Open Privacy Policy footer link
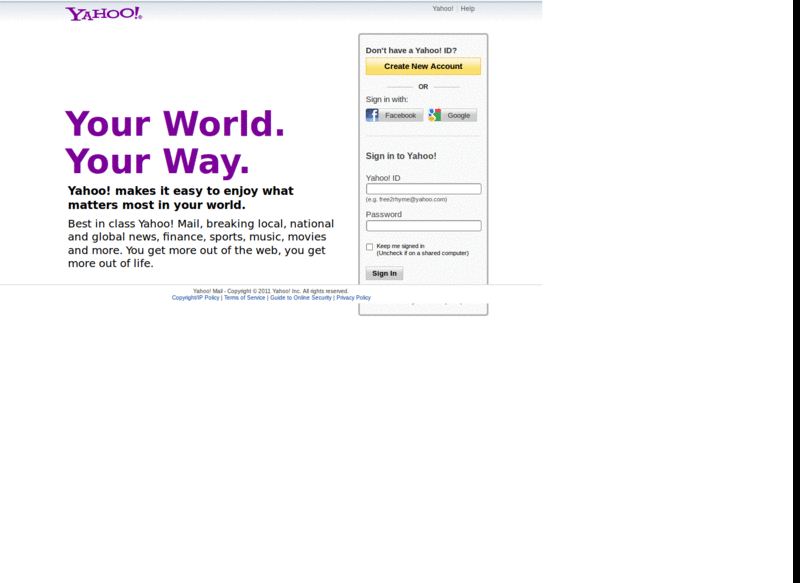Viewport: 800px width, 583px height. point(354,298)
